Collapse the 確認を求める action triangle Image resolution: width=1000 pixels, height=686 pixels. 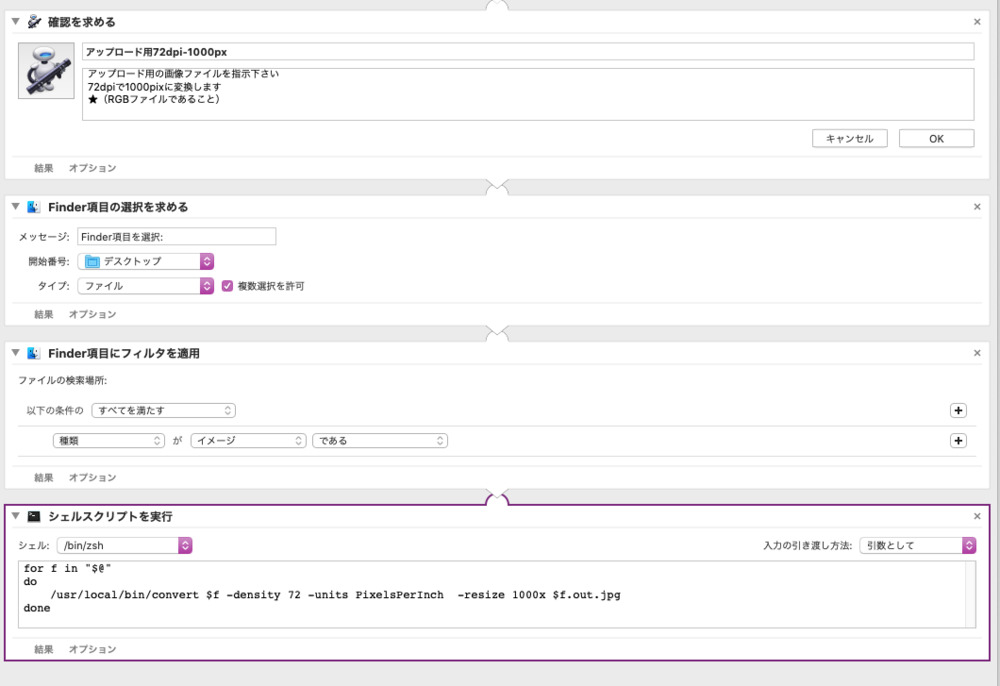pyautogui.click(x=16, y=21)
